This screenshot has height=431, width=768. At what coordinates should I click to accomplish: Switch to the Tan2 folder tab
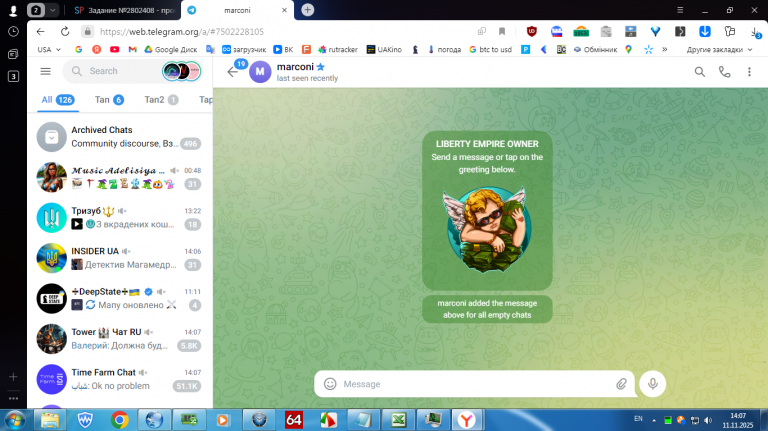pyautogui.click(x=161, y=100)
